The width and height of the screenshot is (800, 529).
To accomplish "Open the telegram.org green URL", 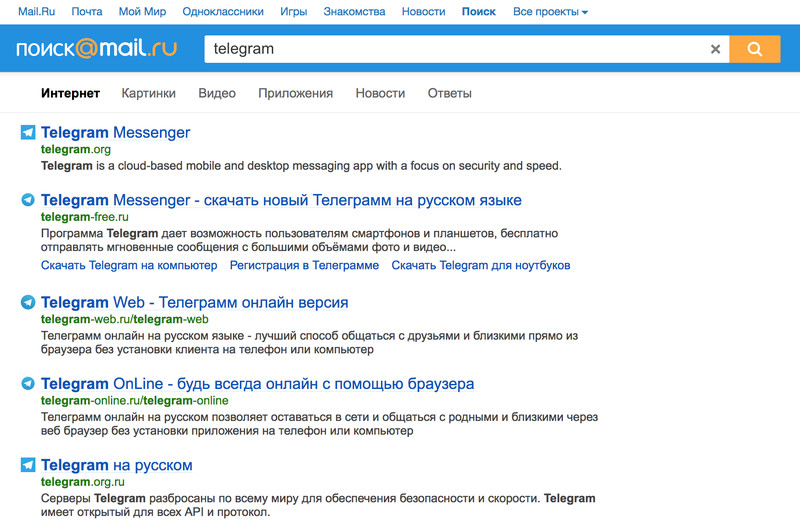I will tap(76, 149).
